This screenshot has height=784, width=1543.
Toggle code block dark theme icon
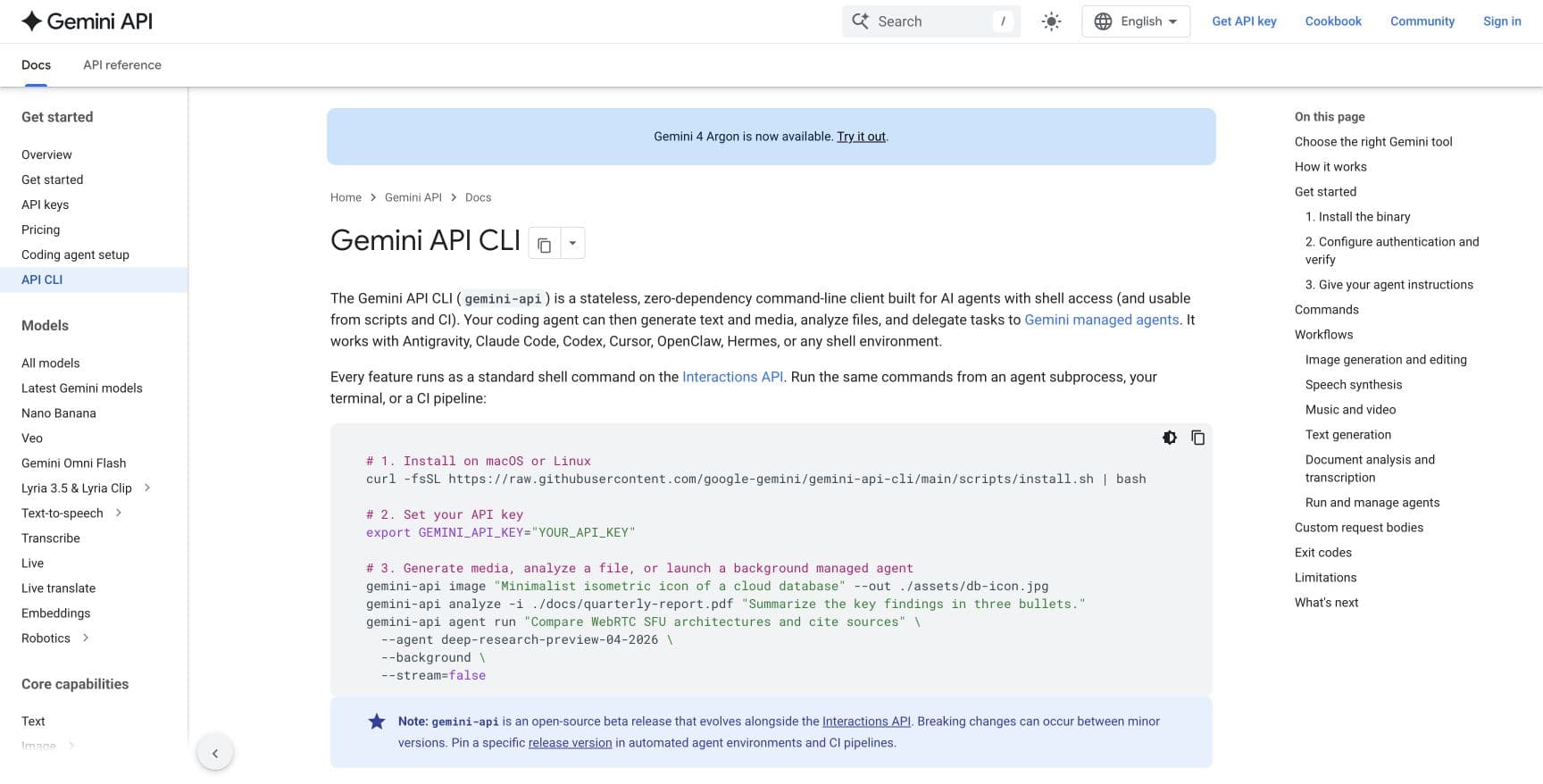point(1170,438)
